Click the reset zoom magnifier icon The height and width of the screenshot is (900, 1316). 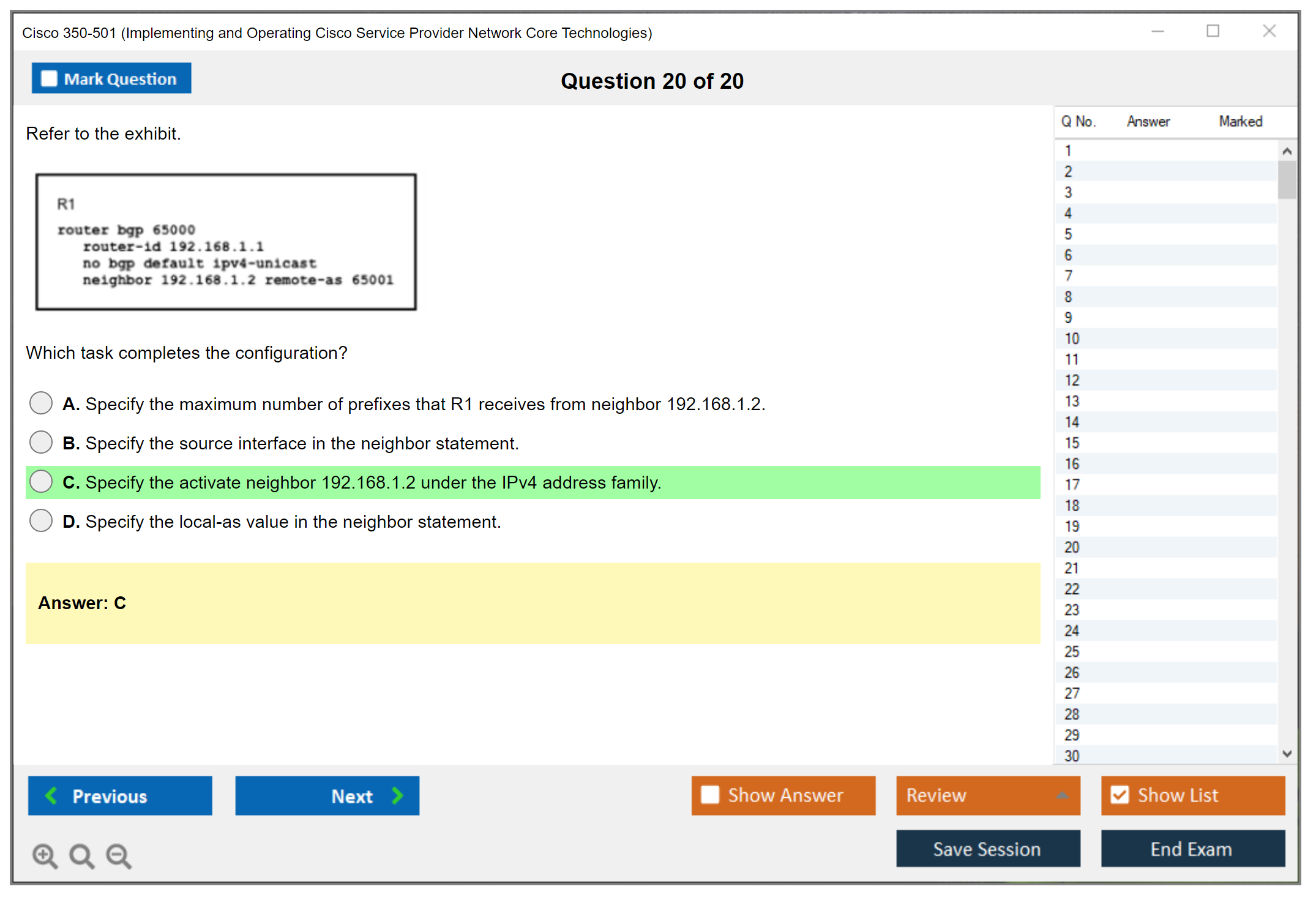[x=81, y=855]
